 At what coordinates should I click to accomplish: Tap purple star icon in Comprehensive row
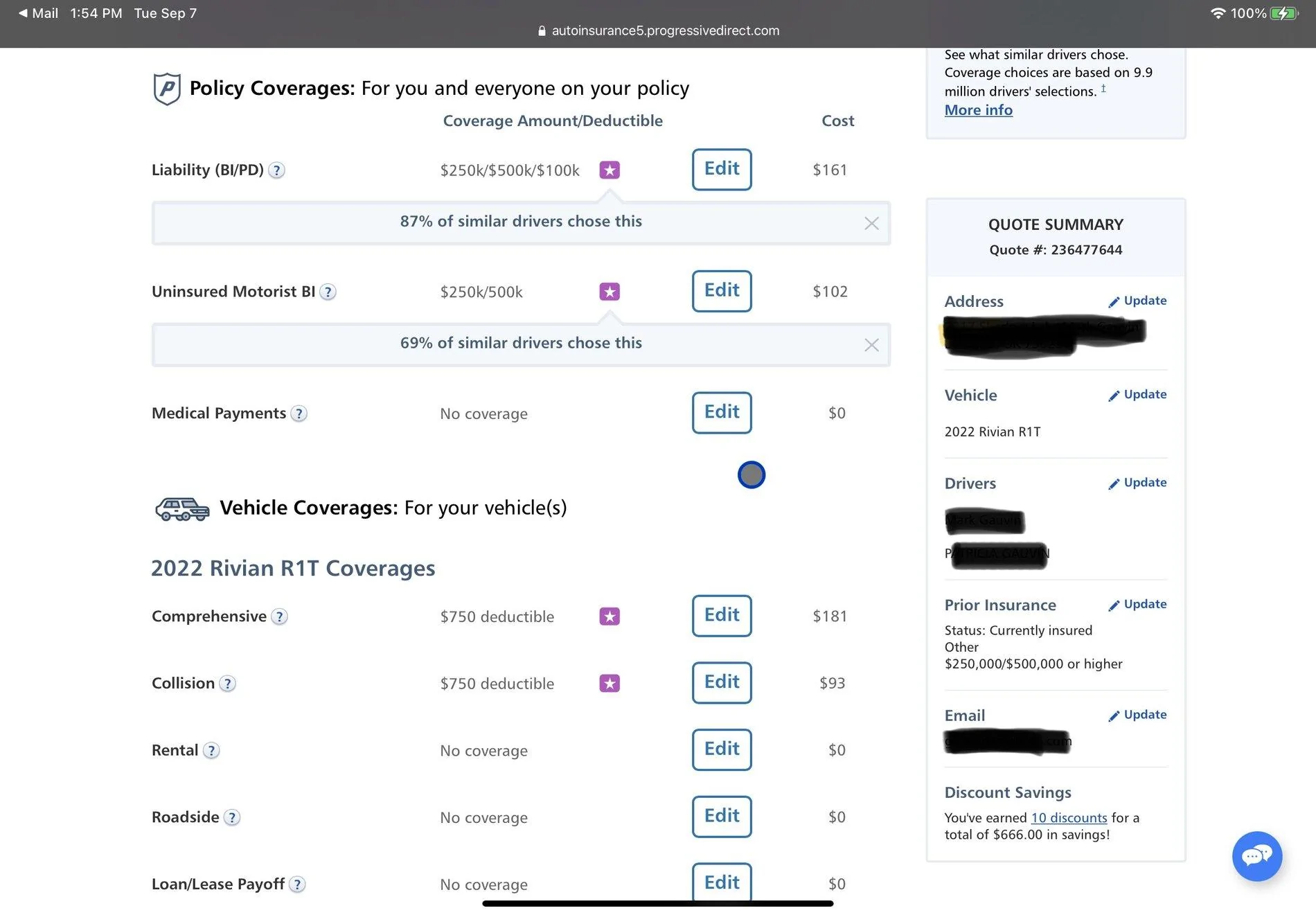(610, 616)
